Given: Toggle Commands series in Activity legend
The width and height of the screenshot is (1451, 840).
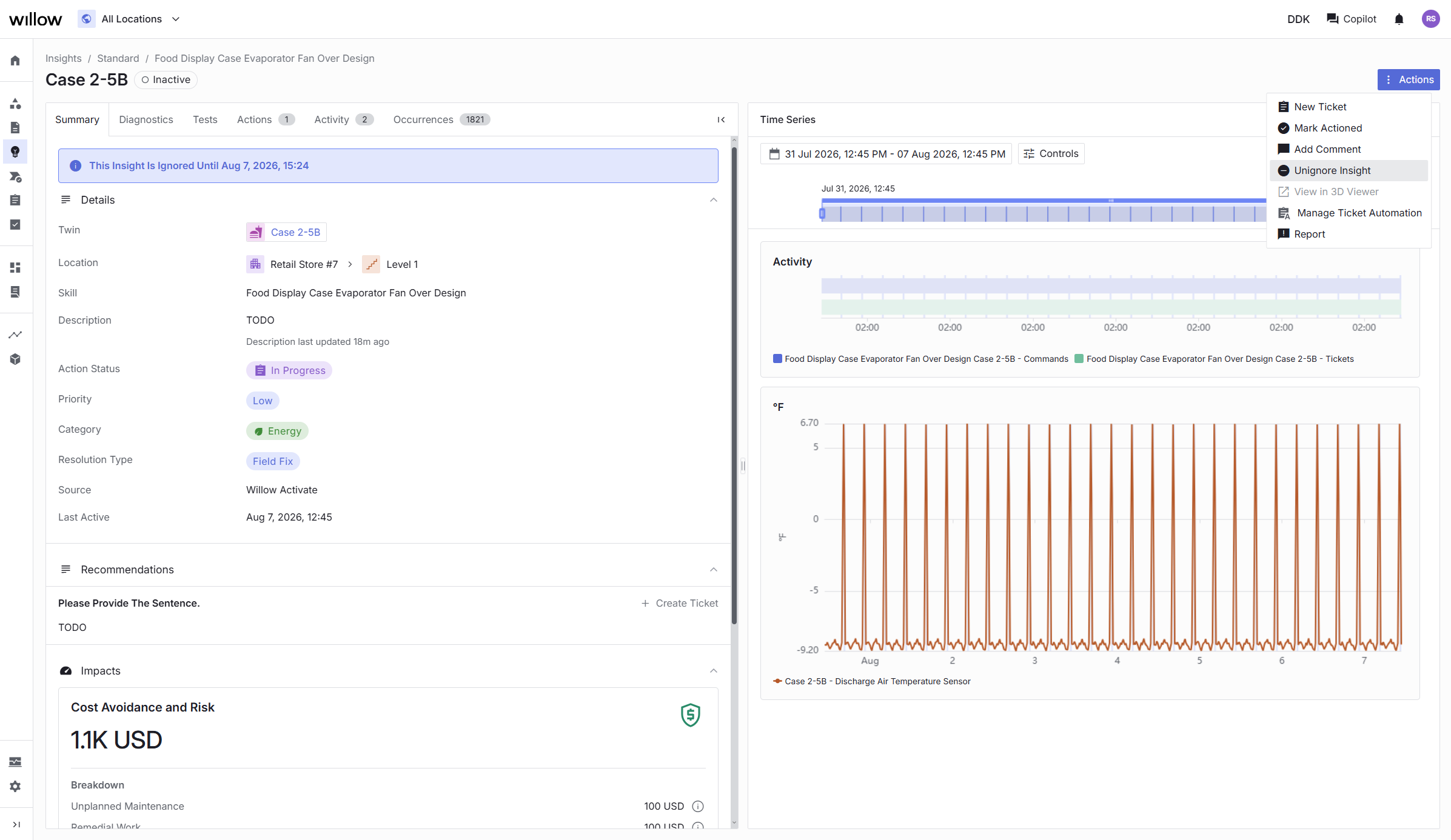Looking at the screenshot, I should pos(920,359).
